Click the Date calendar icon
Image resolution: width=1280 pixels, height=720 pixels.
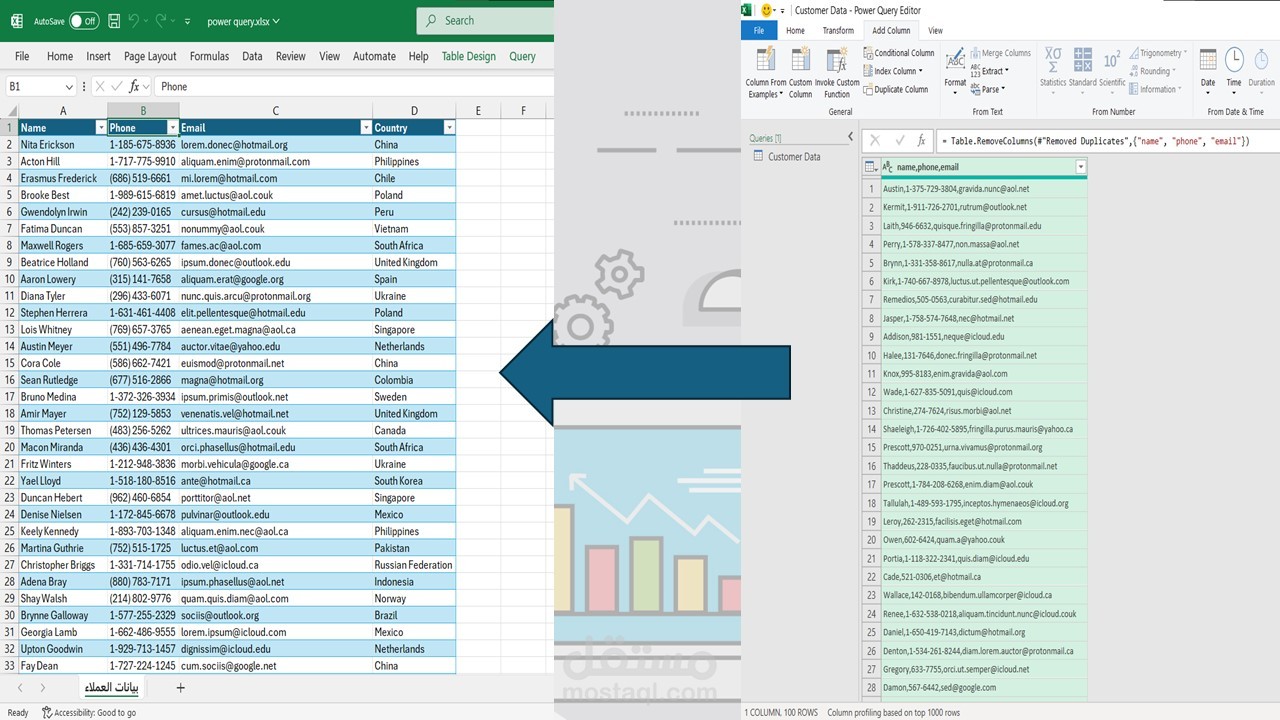coord(1208,60)
